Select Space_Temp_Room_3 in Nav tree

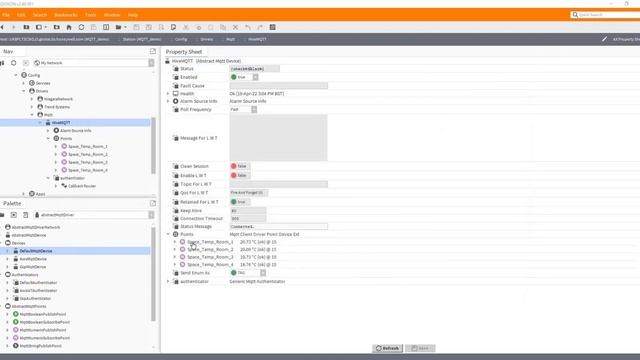tap(88, 162)
